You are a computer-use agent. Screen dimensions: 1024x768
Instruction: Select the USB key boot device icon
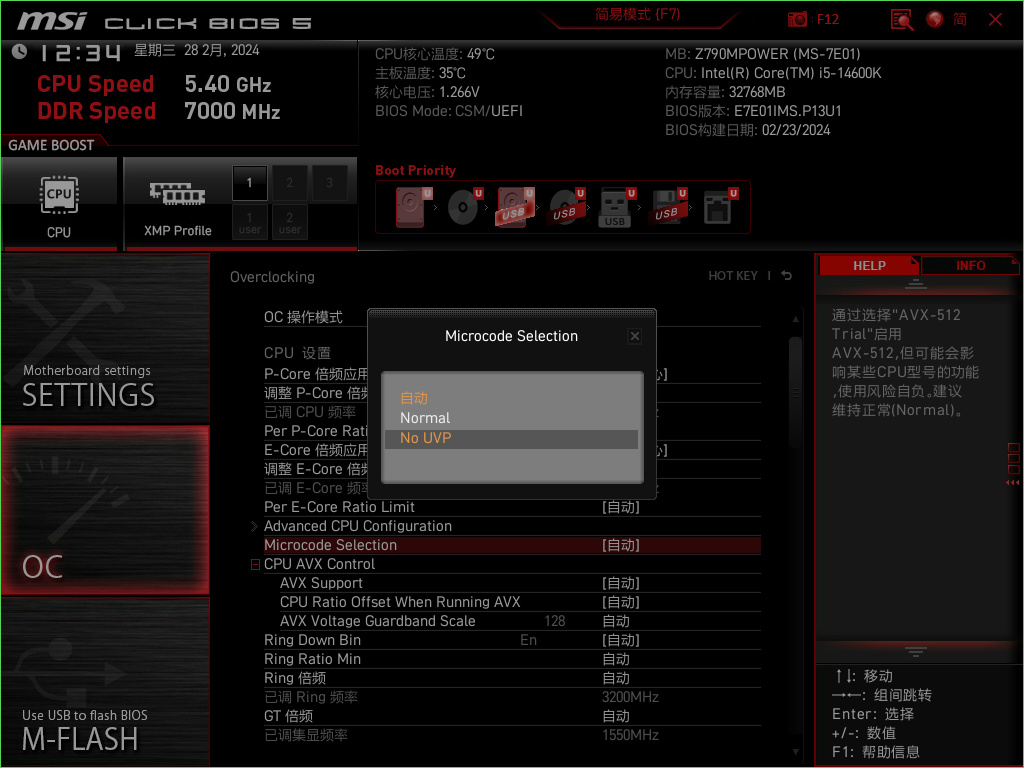click(616, 207)
